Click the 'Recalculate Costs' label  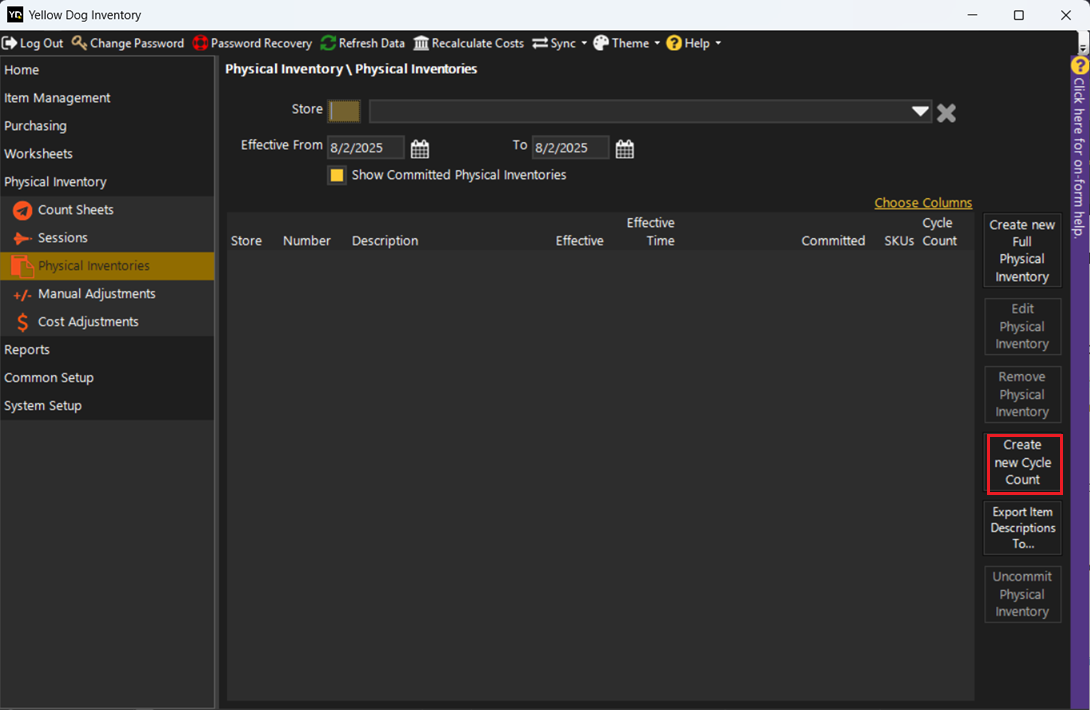tap(478, 43)
